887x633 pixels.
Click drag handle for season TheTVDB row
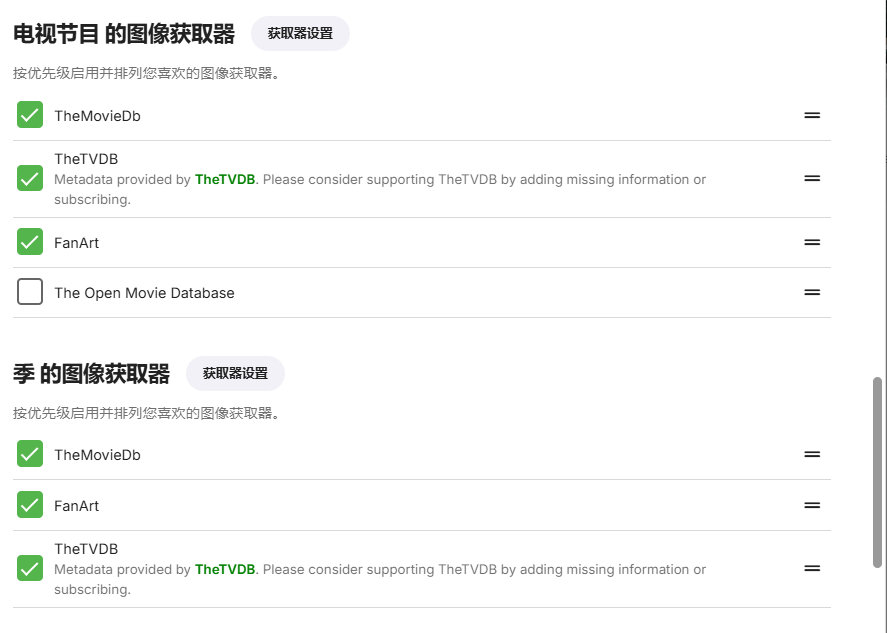(x=812, y=569)
